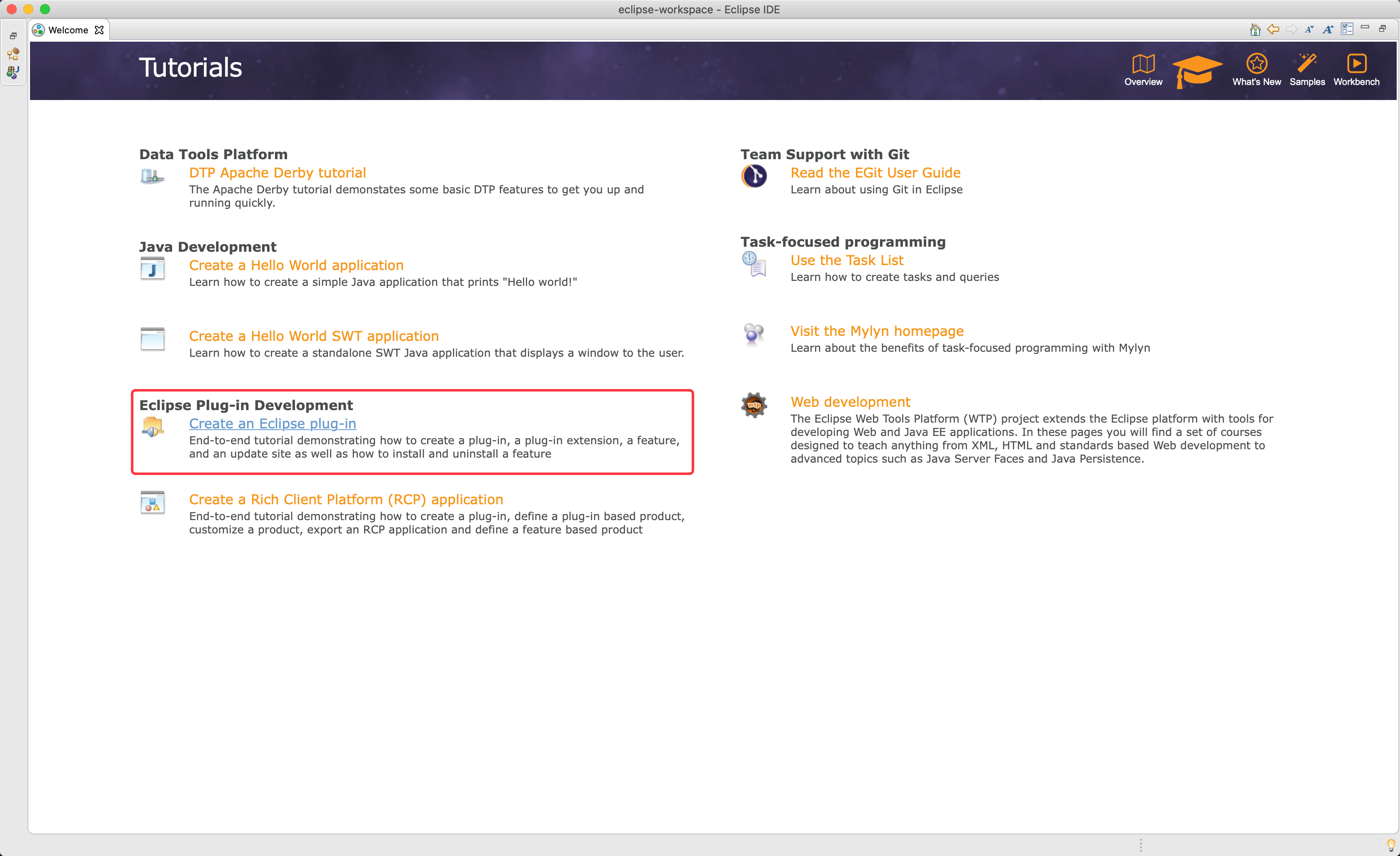Restore the Welcome view from the toolbar
1400x856 pixels.
coord(1382,28)
